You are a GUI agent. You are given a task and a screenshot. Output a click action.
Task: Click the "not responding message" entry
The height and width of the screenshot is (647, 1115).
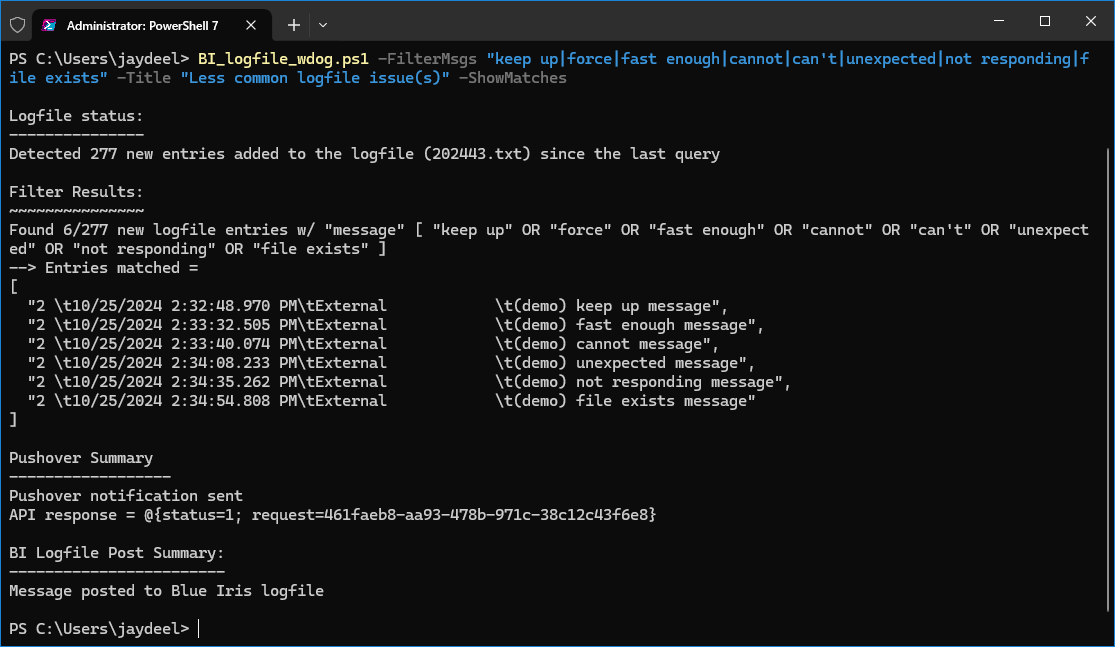(409, 382)
